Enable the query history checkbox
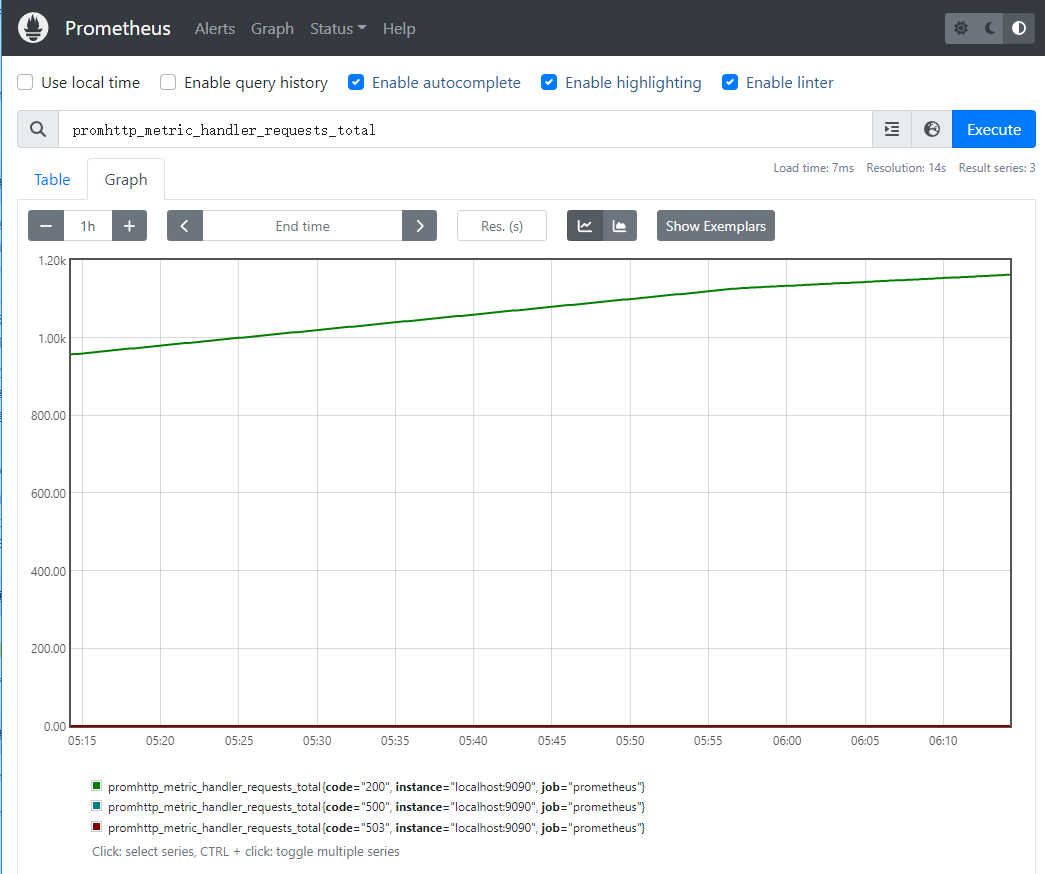The height and width of the screenshot is (874, 1045). click(168, 83)
